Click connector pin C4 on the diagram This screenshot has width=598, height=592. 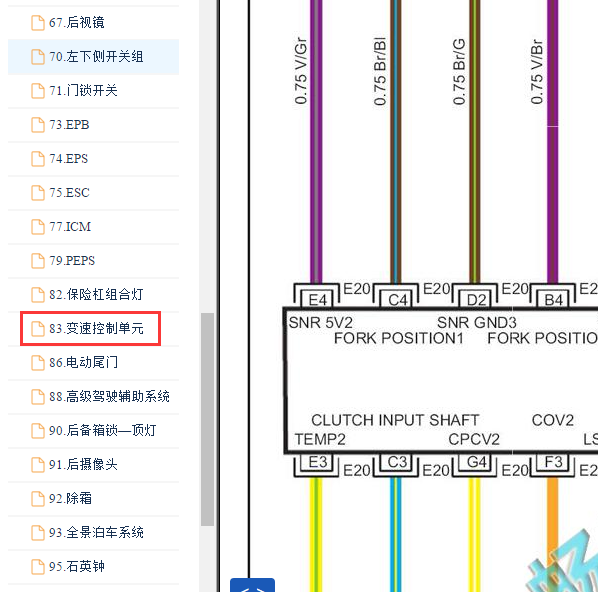[x=397, y=300]
